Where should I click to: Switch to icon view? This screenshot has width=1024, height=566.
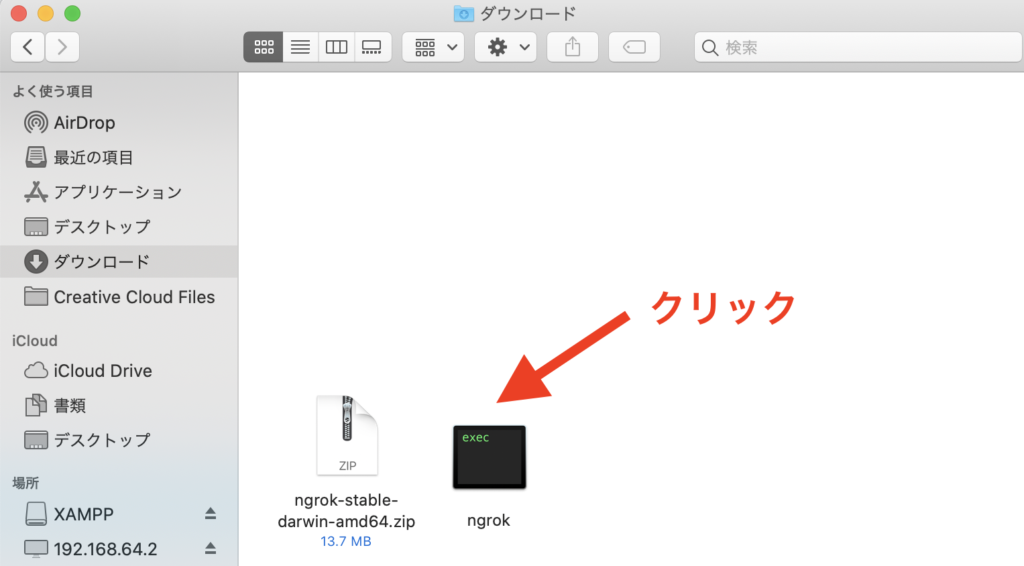pyautogui.click(x=263, y=47)
